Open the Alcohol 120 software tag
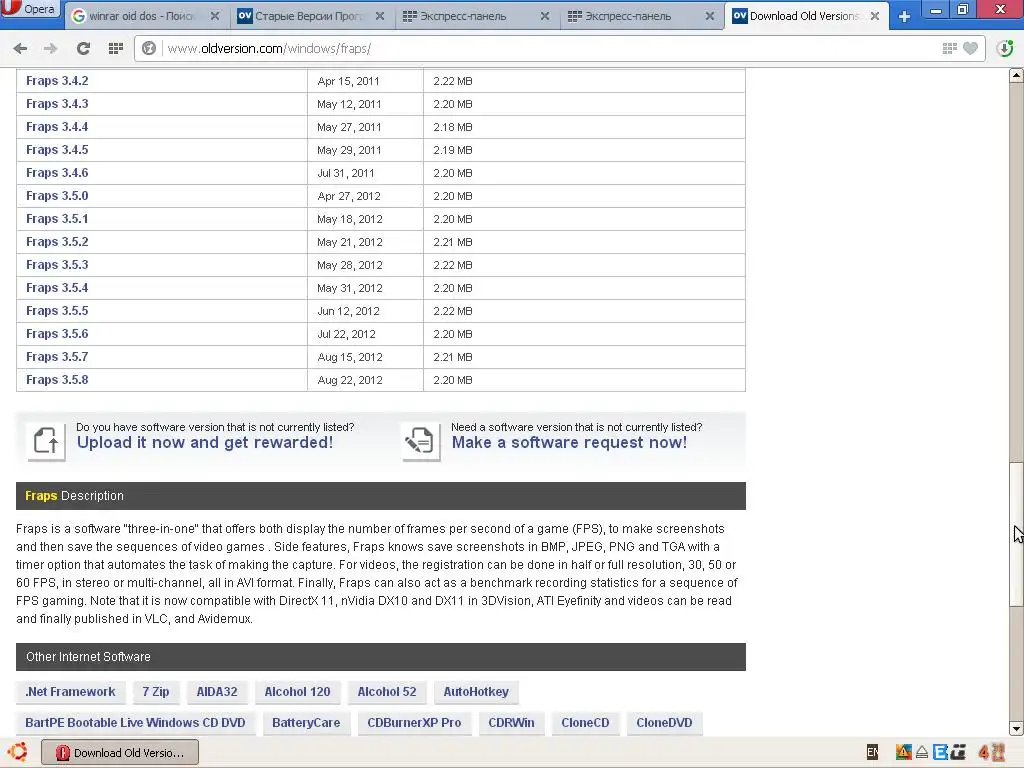 click(297, 692)
